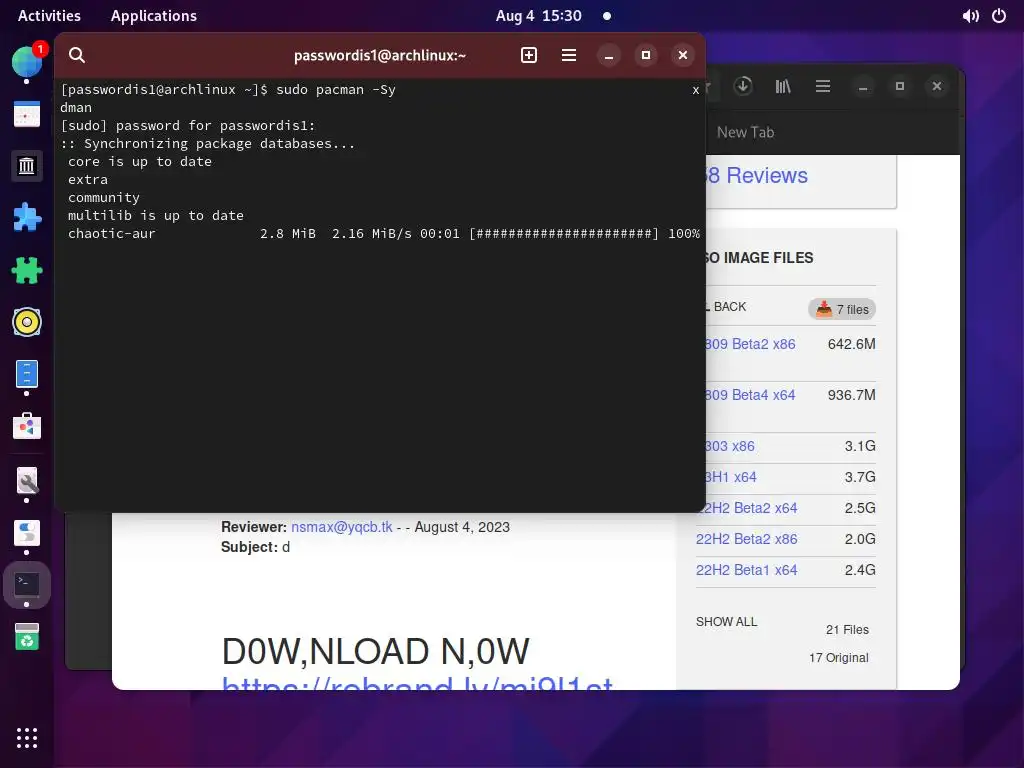Download 22H2 Beta1 x64 file
This screenshot has width=1024, height=768.
[x=746, y=570]
